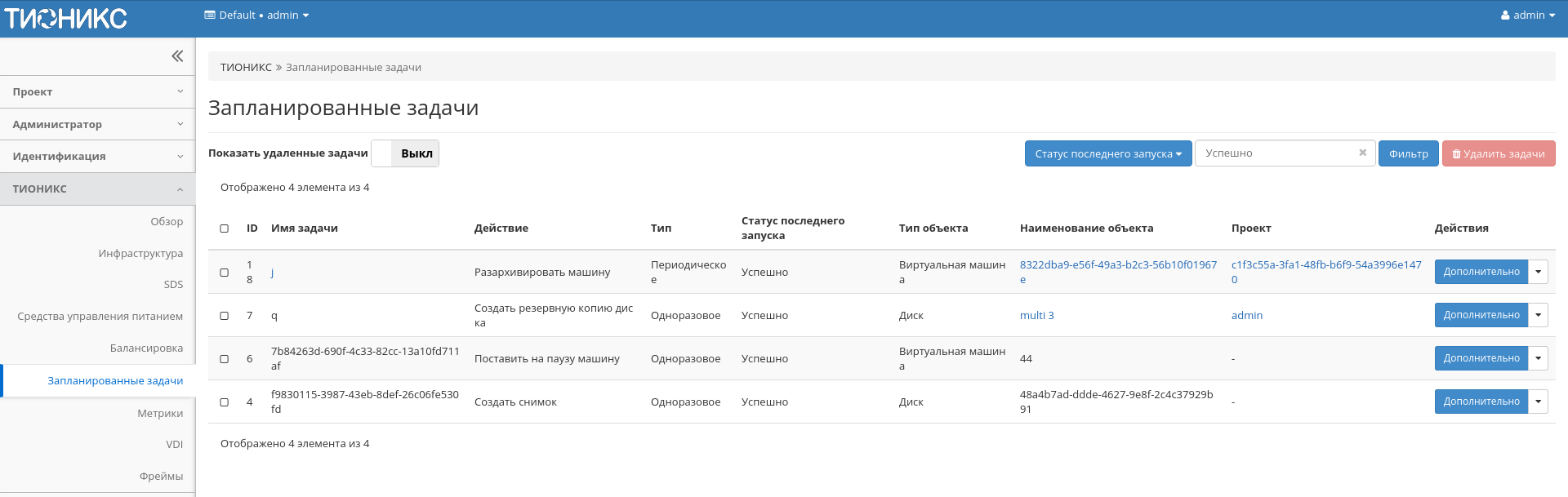
Task: Focus the filter input containing Успешно
Action: pyautogui.click(x=1274, y=153)
